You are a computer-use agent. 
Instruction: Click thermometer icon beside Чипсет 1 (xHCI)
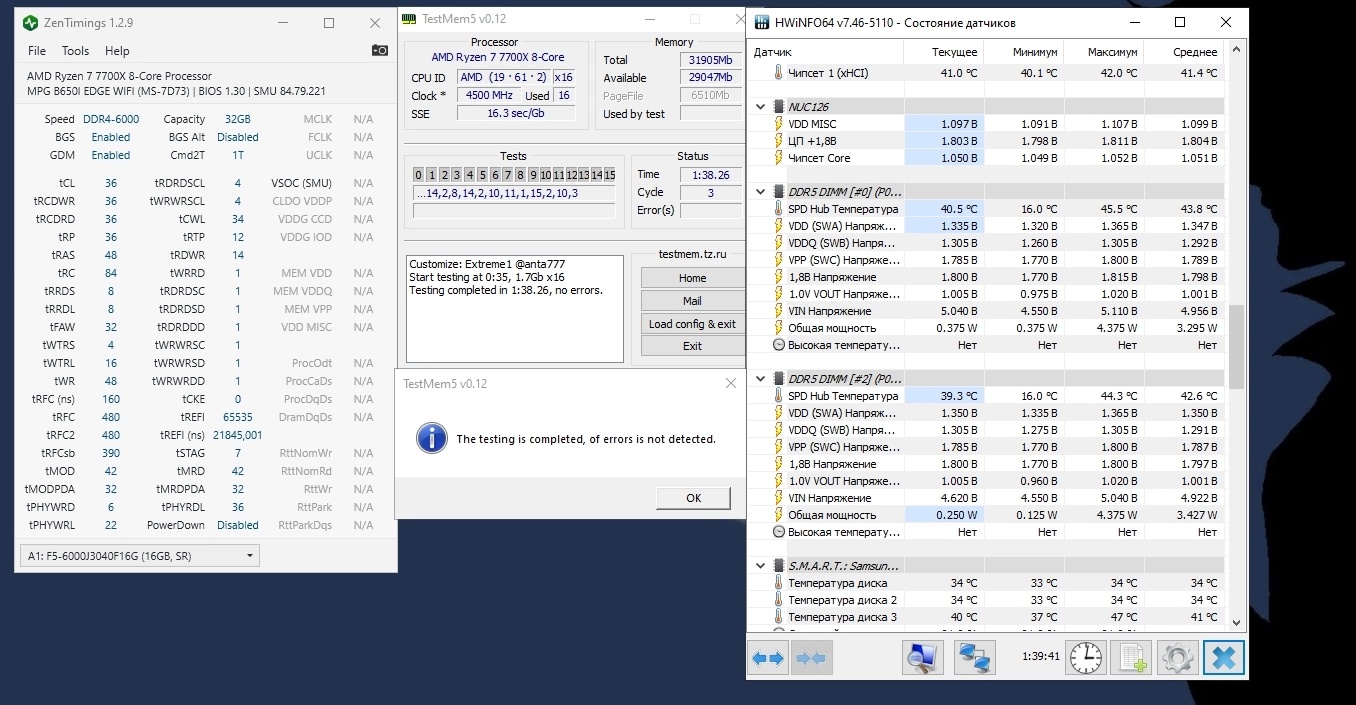point(779,73)
